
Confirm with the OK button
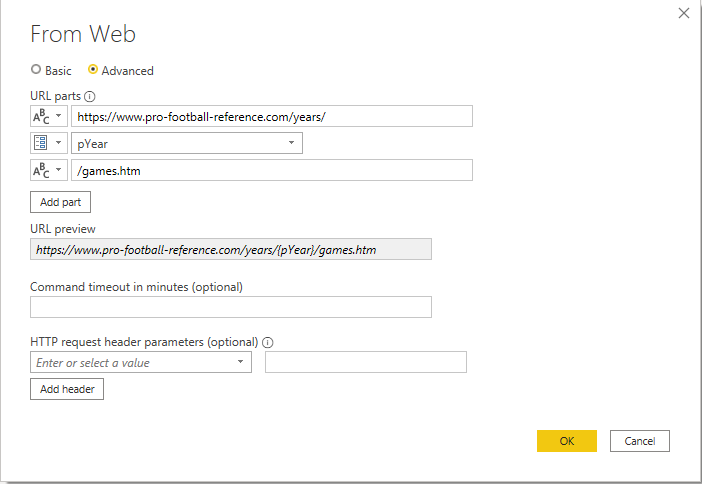point(566,441)
